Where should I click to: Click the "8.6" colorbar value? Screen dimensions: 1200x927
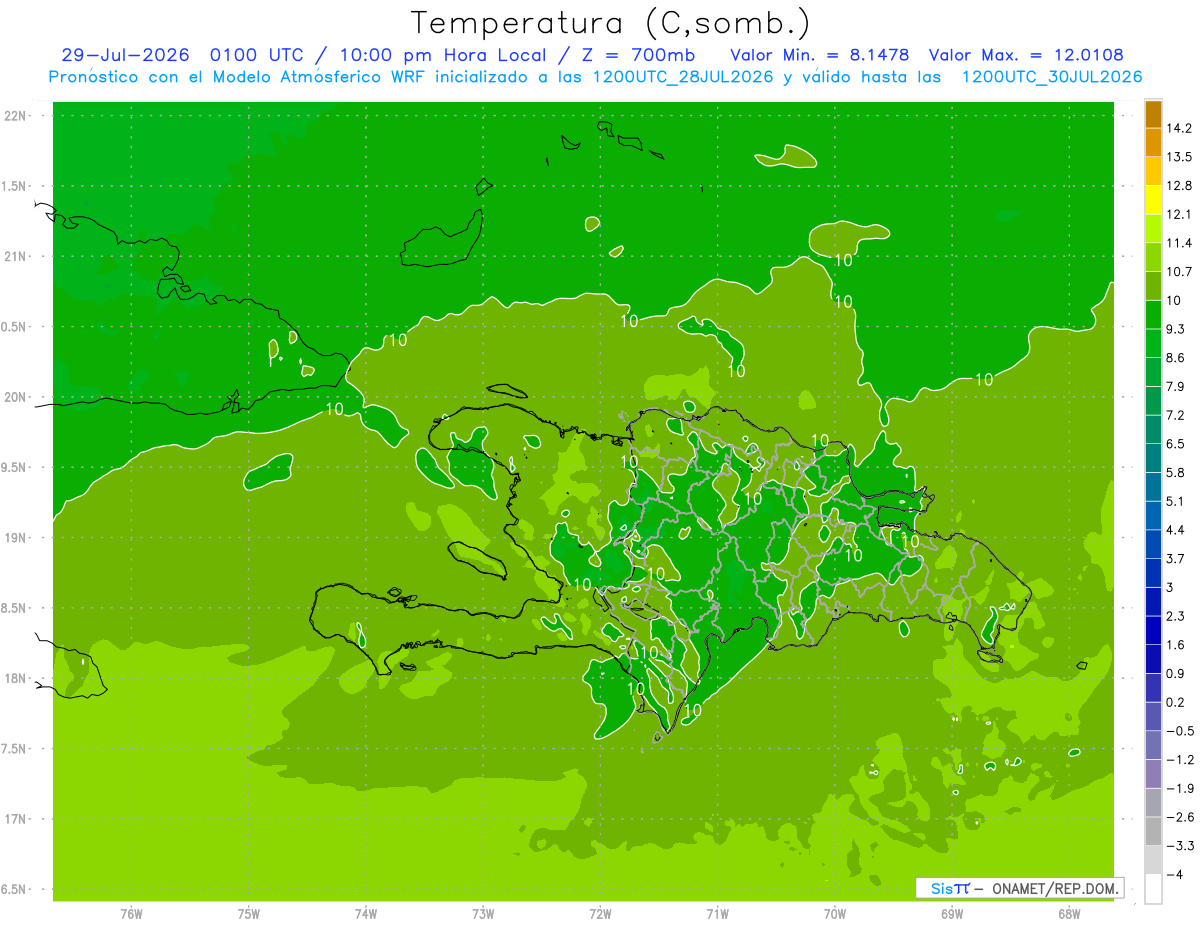coord(1176,358)
